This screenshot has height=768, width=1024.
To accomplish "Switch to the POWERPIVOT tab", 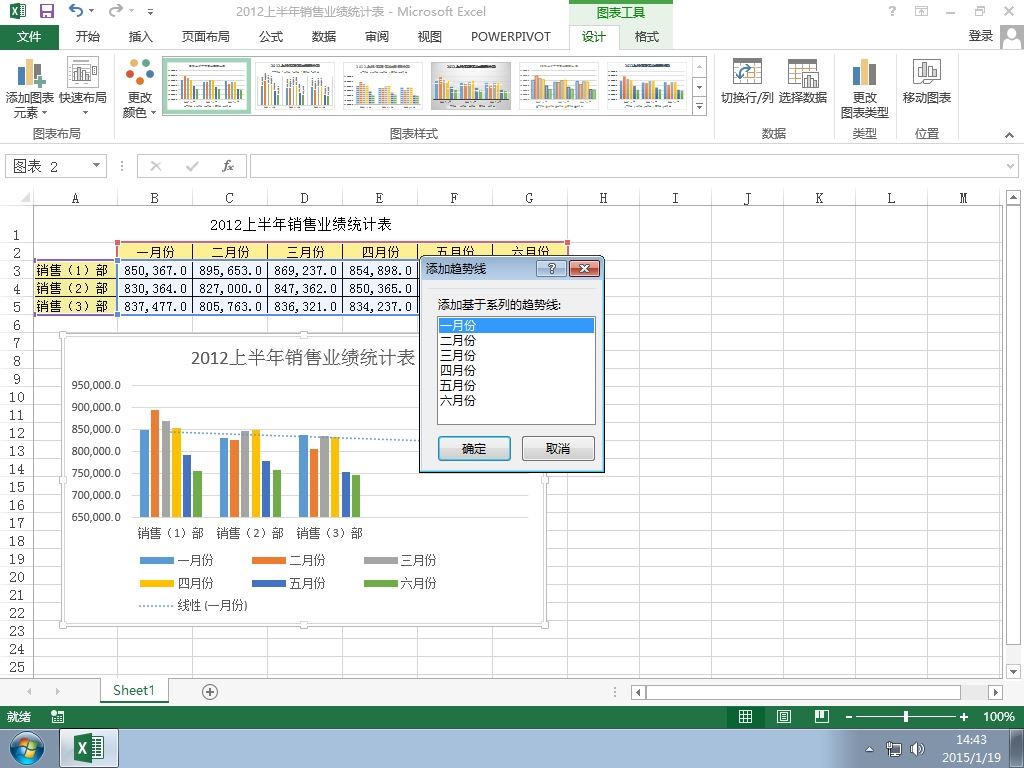I will tap(511, 37).
